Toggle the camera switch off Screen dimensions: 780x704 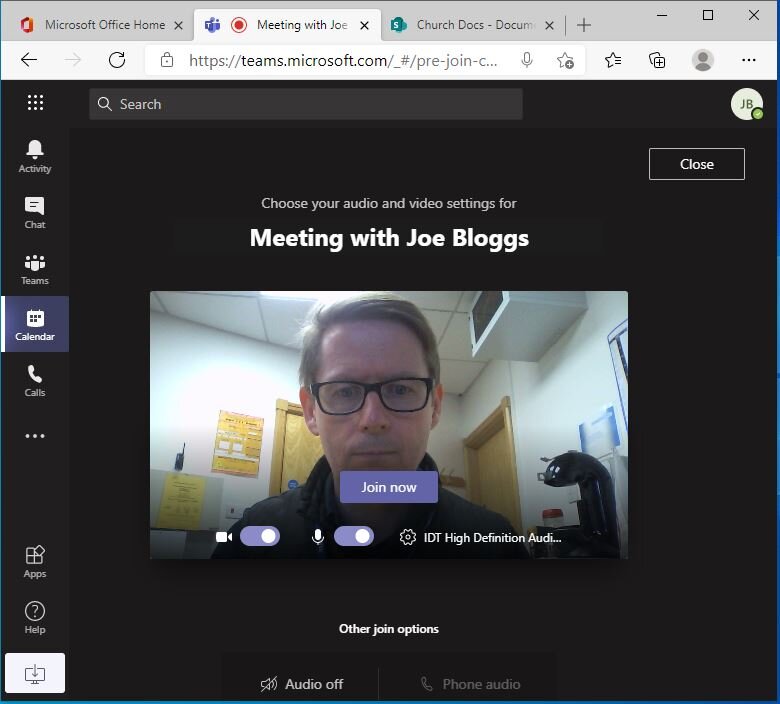pos(260,536)
